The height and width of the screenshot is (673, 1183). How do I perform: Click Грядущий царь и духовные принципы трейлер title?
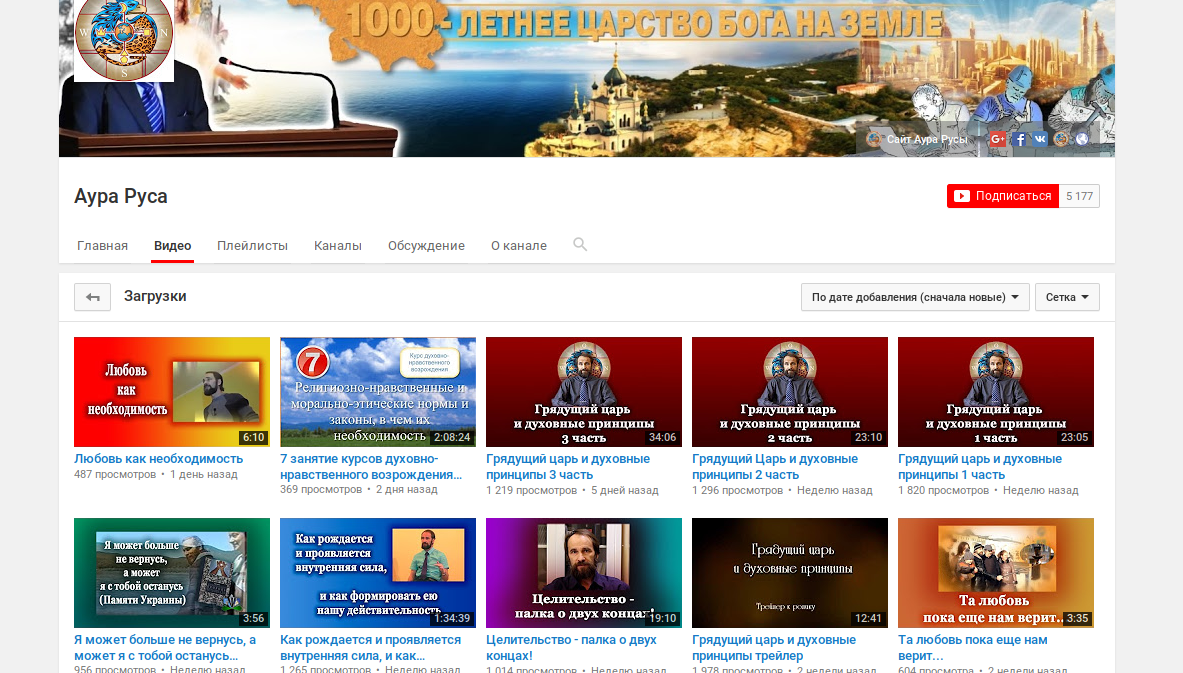773,647
